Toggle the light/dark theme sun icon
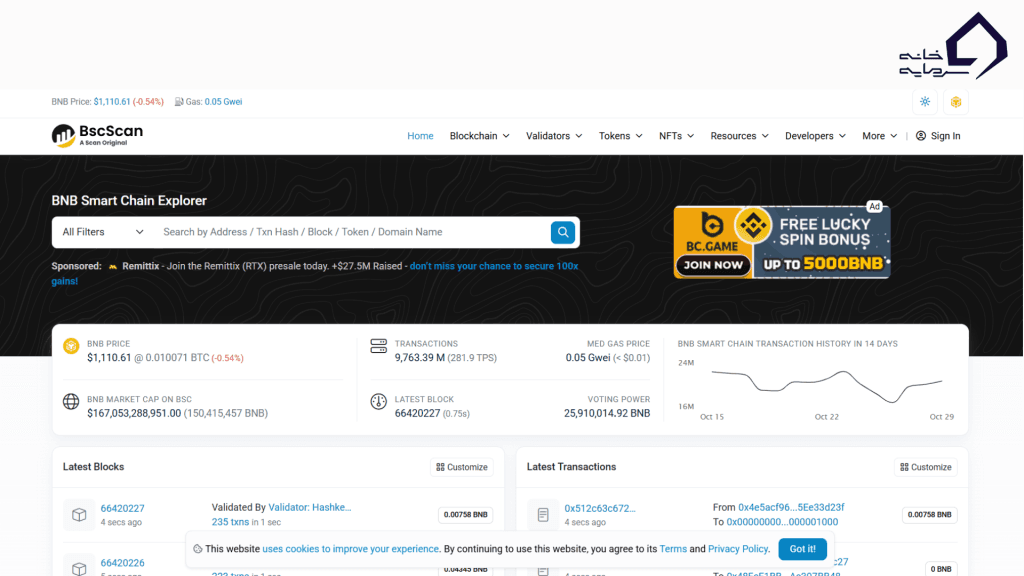The height and width of the screenshot is (576, 1024). click(x=925, y=102)
